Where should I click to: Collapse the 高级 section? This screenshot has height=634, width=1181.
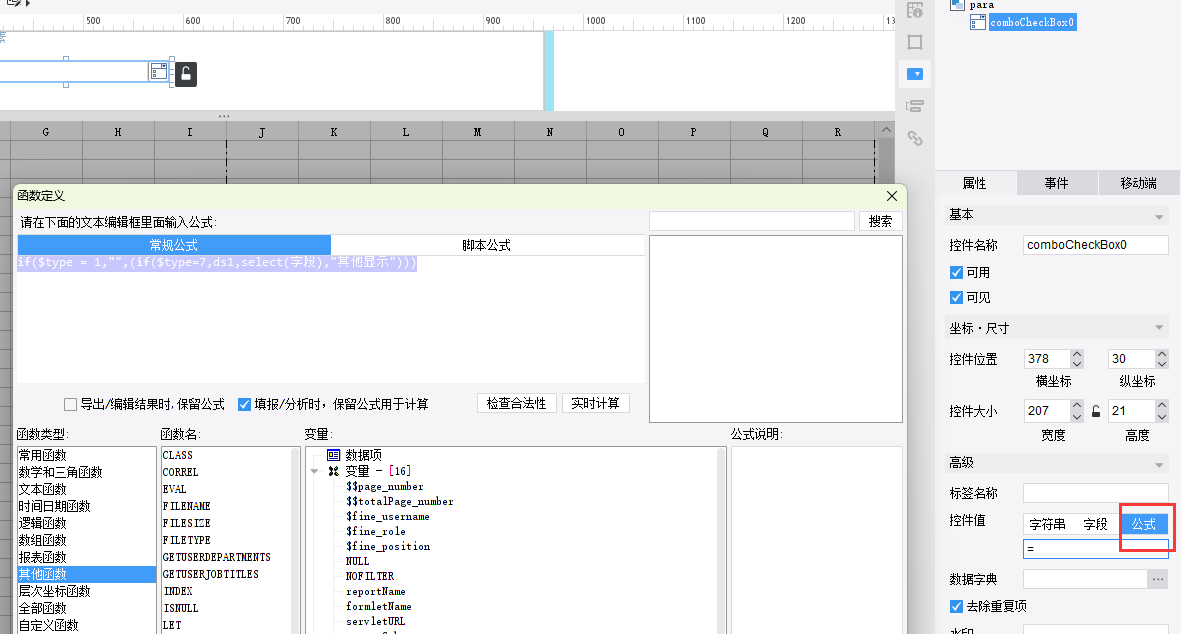[x=1159, y=465]
